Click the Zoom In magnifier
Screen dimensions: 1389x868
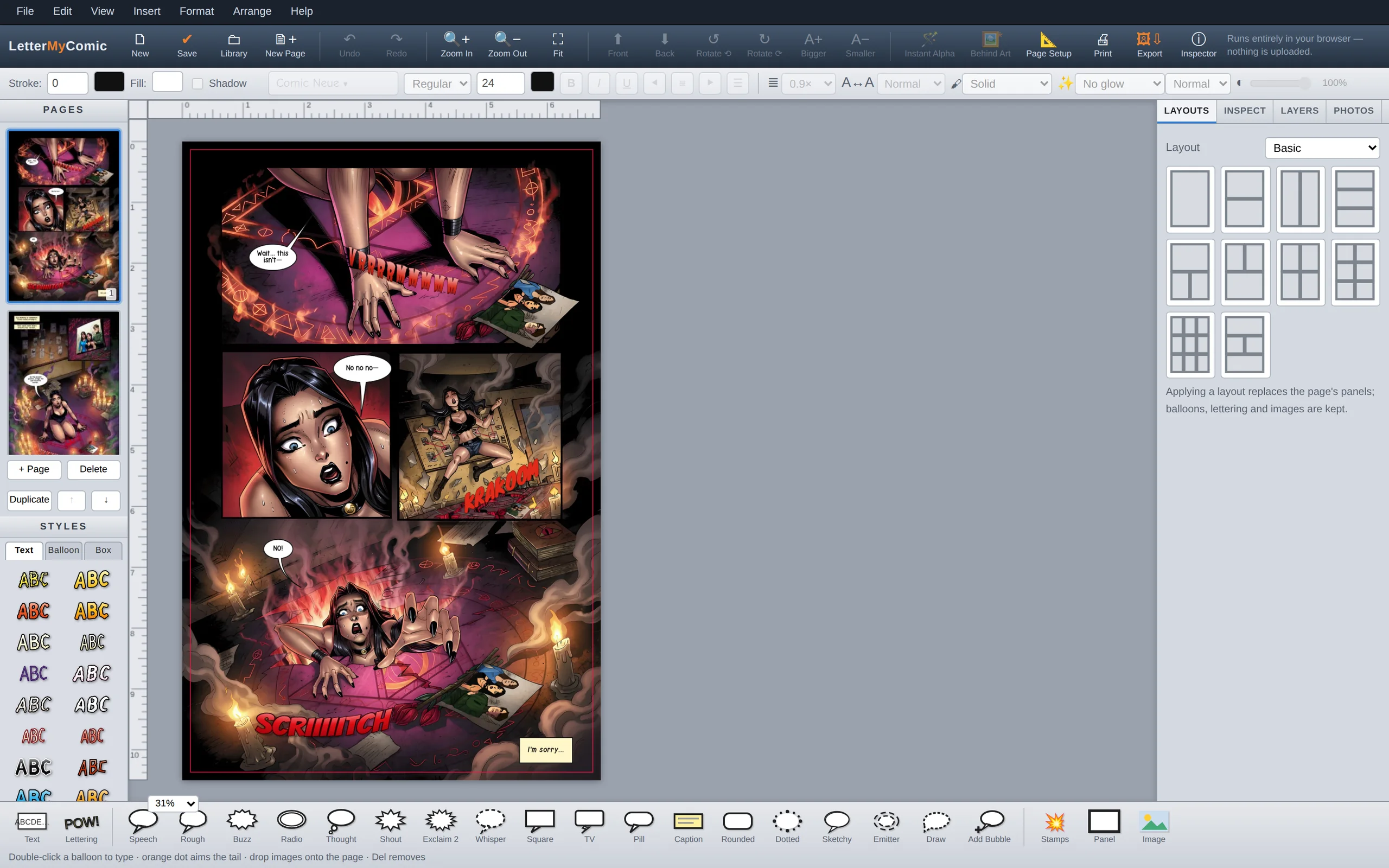456,39
